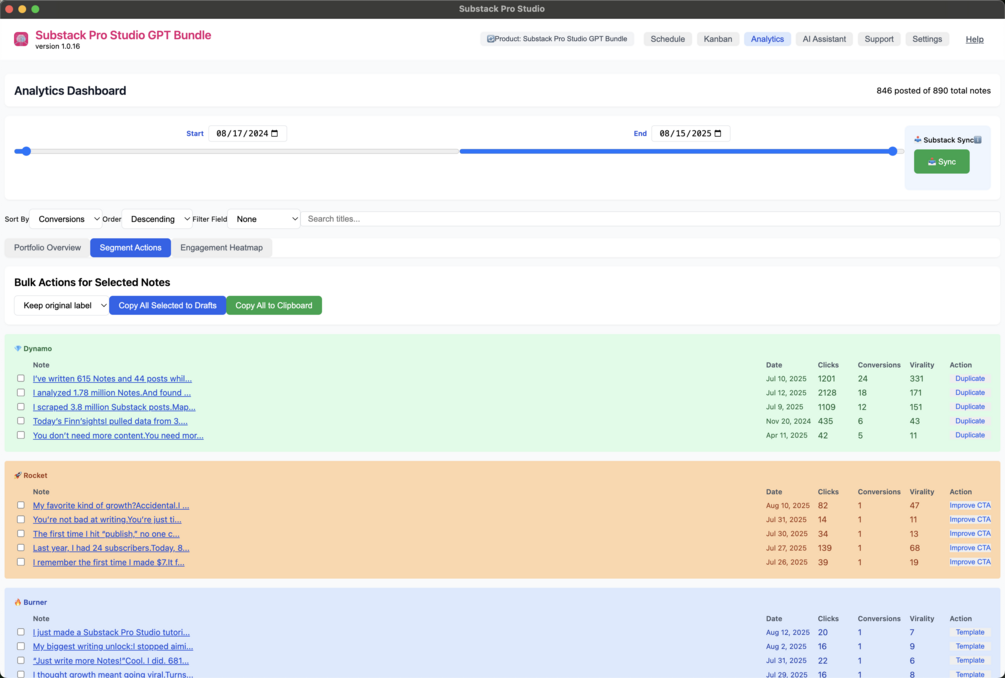Screen dimensions: 1005x678
Task: Open the Start date calendar picker icon
Action: (274, 133)
